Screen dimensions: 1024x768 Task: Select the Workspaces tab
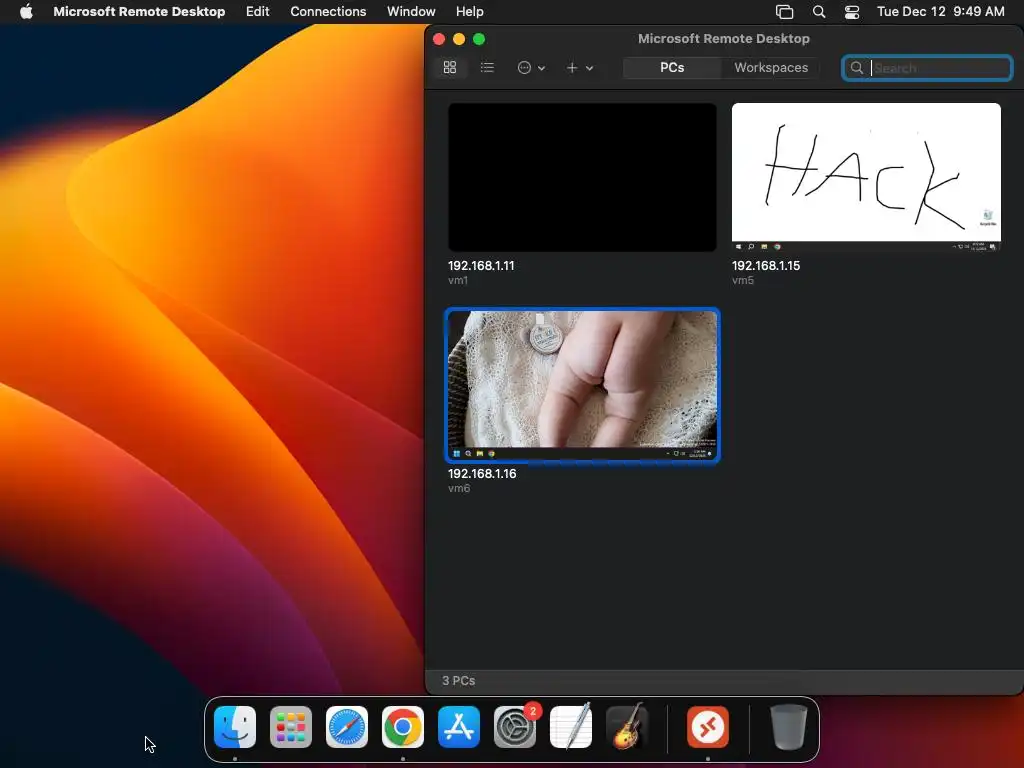771,67
